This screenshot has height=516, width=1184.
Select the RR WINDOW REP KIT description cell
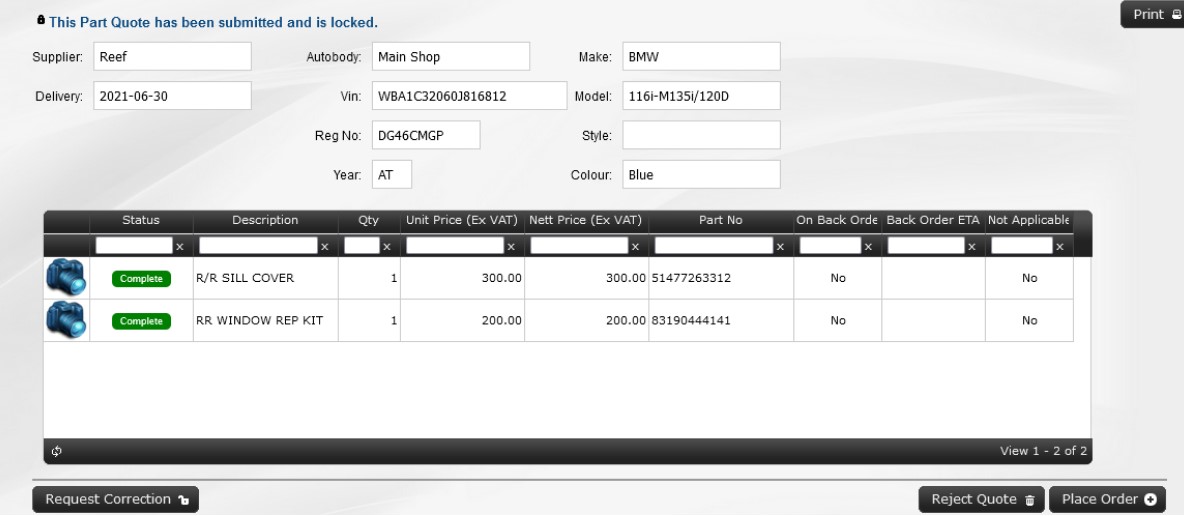(266, 320)
